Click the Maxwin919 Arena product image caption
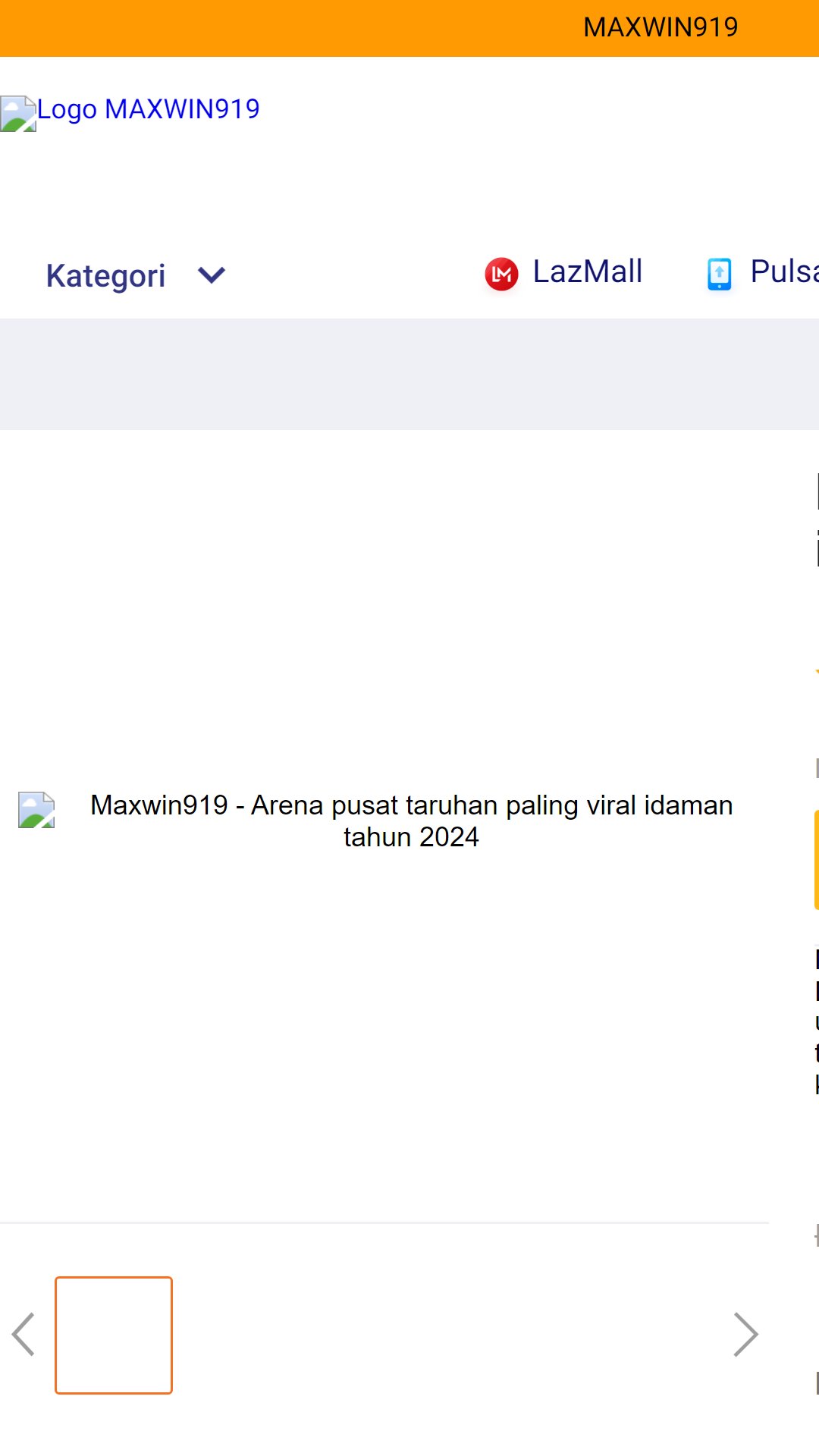The height and width of the screenshot is (1456, 819). [411, 821]
